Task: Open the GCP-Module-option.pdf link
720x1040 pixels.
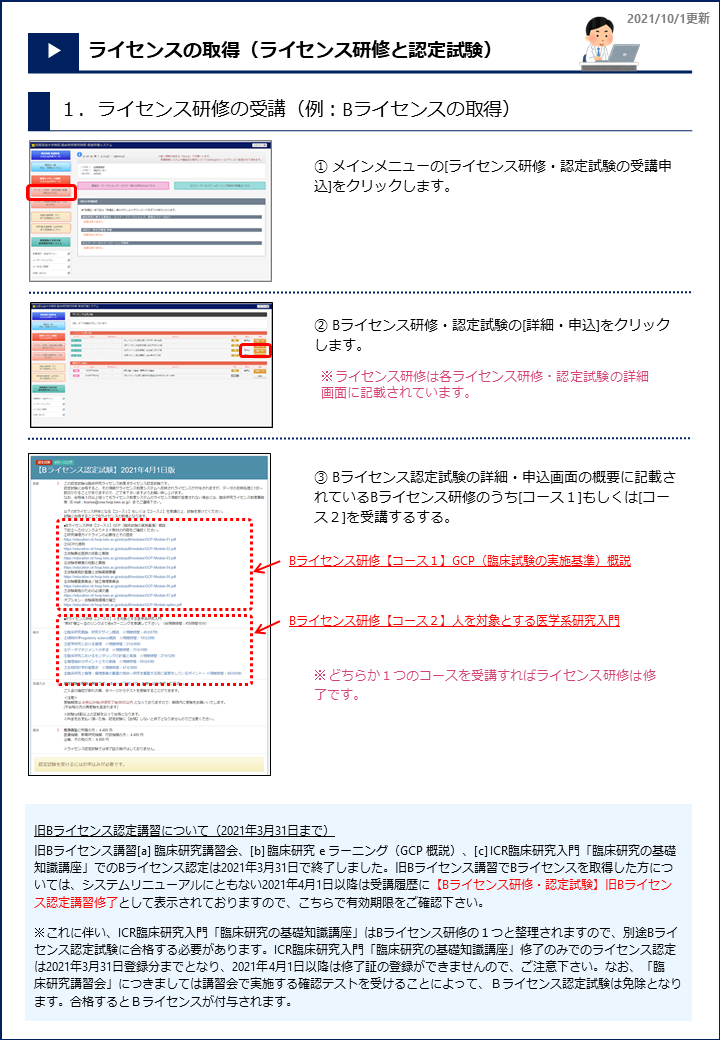Action: [123, 604]
